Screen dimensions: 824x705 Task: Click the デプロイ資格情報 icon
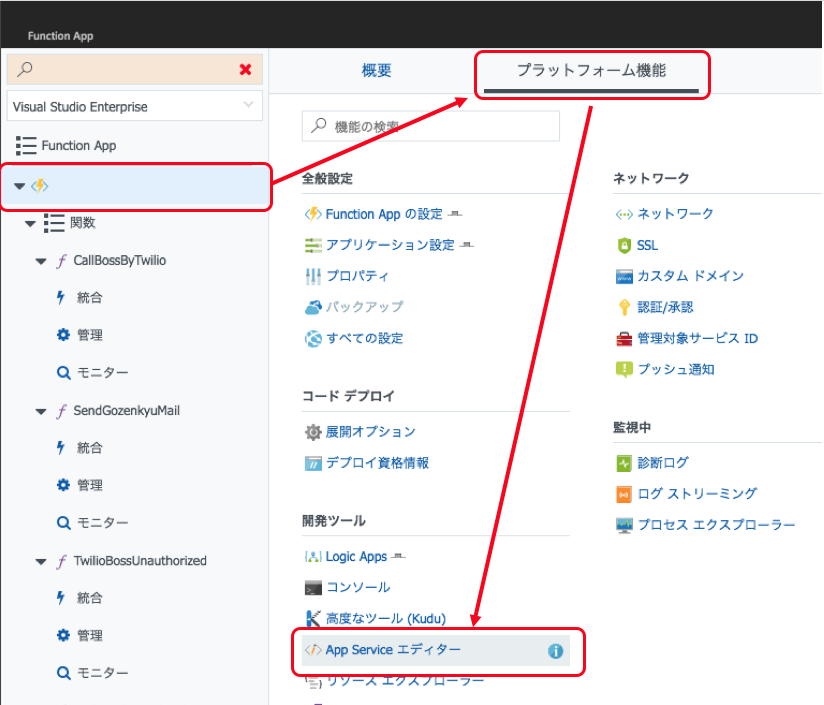click(313, 463)
